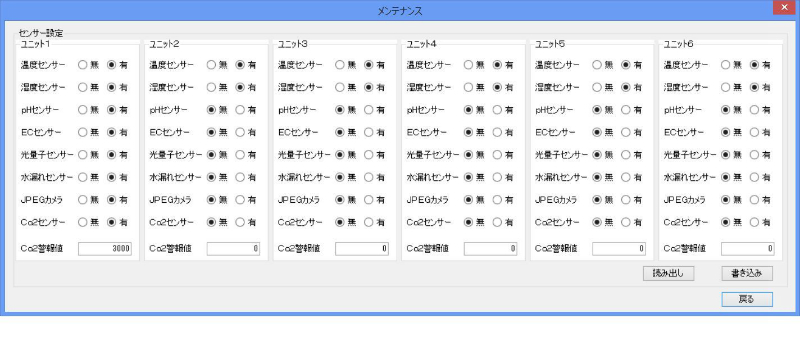
Task: Click Unit 2 Co2警報値 input field
Action: (x=233, y=249)
